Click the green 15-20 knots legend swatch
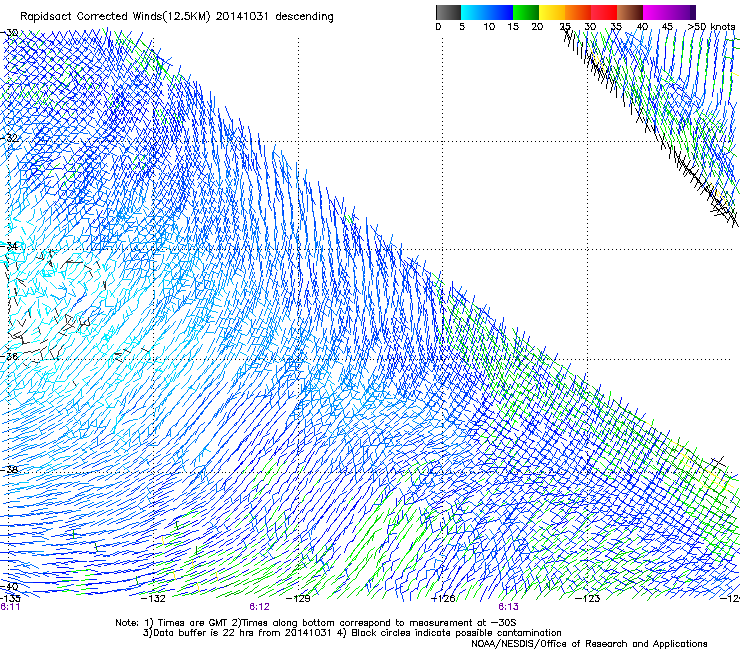The width and height of the screenshot is (740, 650). (526, 12)
